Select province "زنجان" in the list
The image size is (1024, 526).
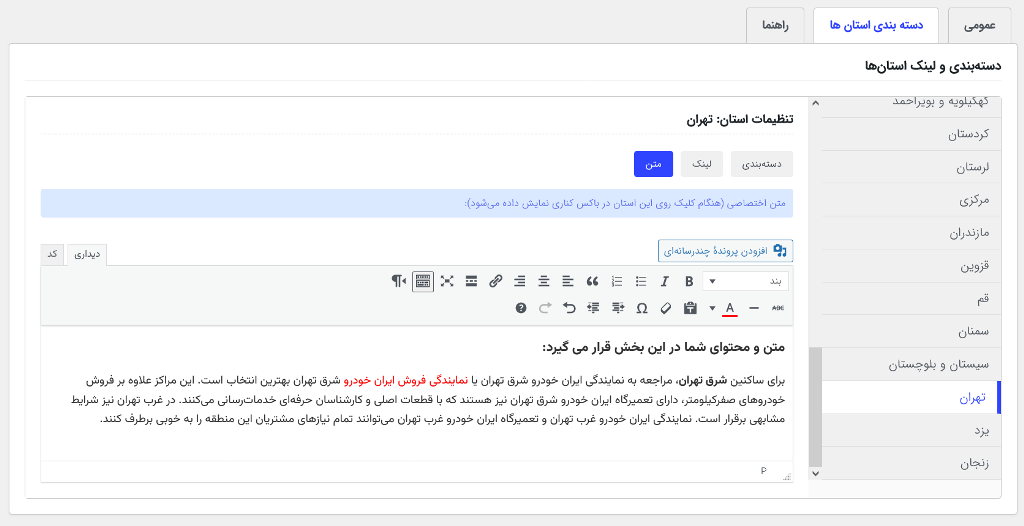[x=911, y=463]
